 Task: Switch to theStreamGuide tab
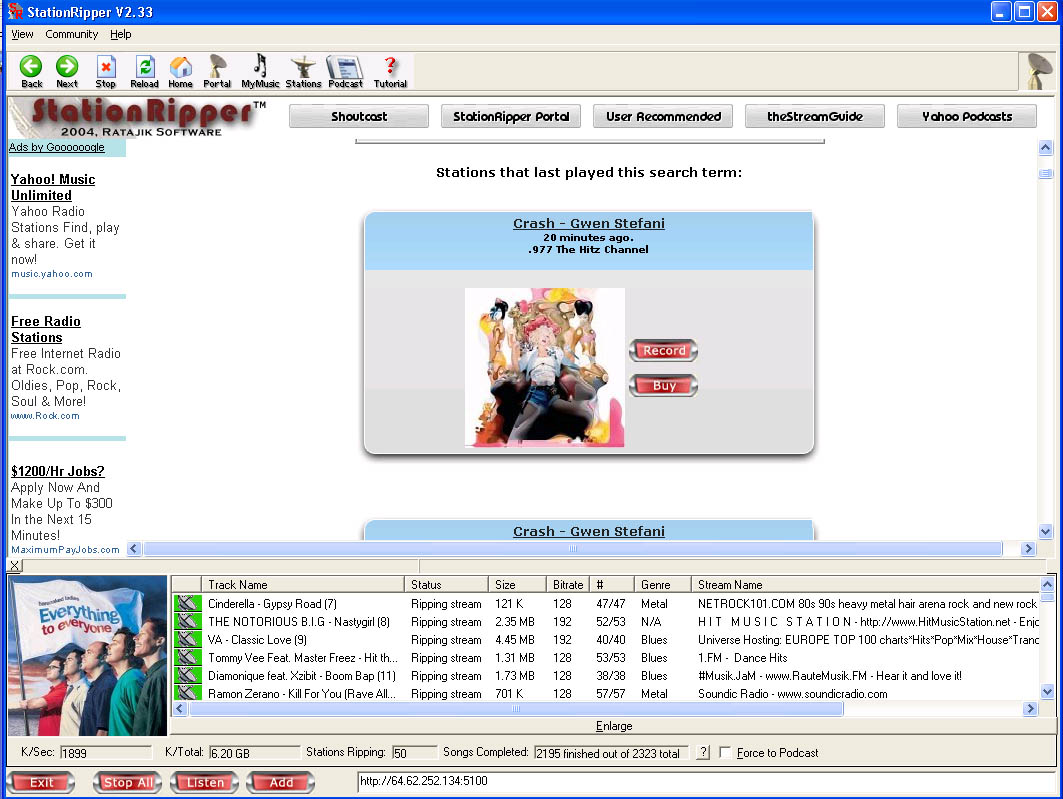click(x=815, y=117)
